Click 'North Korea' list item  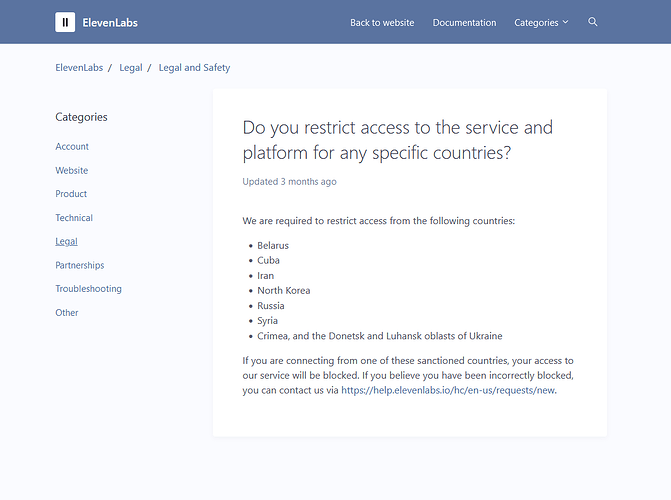coord(284,291)
